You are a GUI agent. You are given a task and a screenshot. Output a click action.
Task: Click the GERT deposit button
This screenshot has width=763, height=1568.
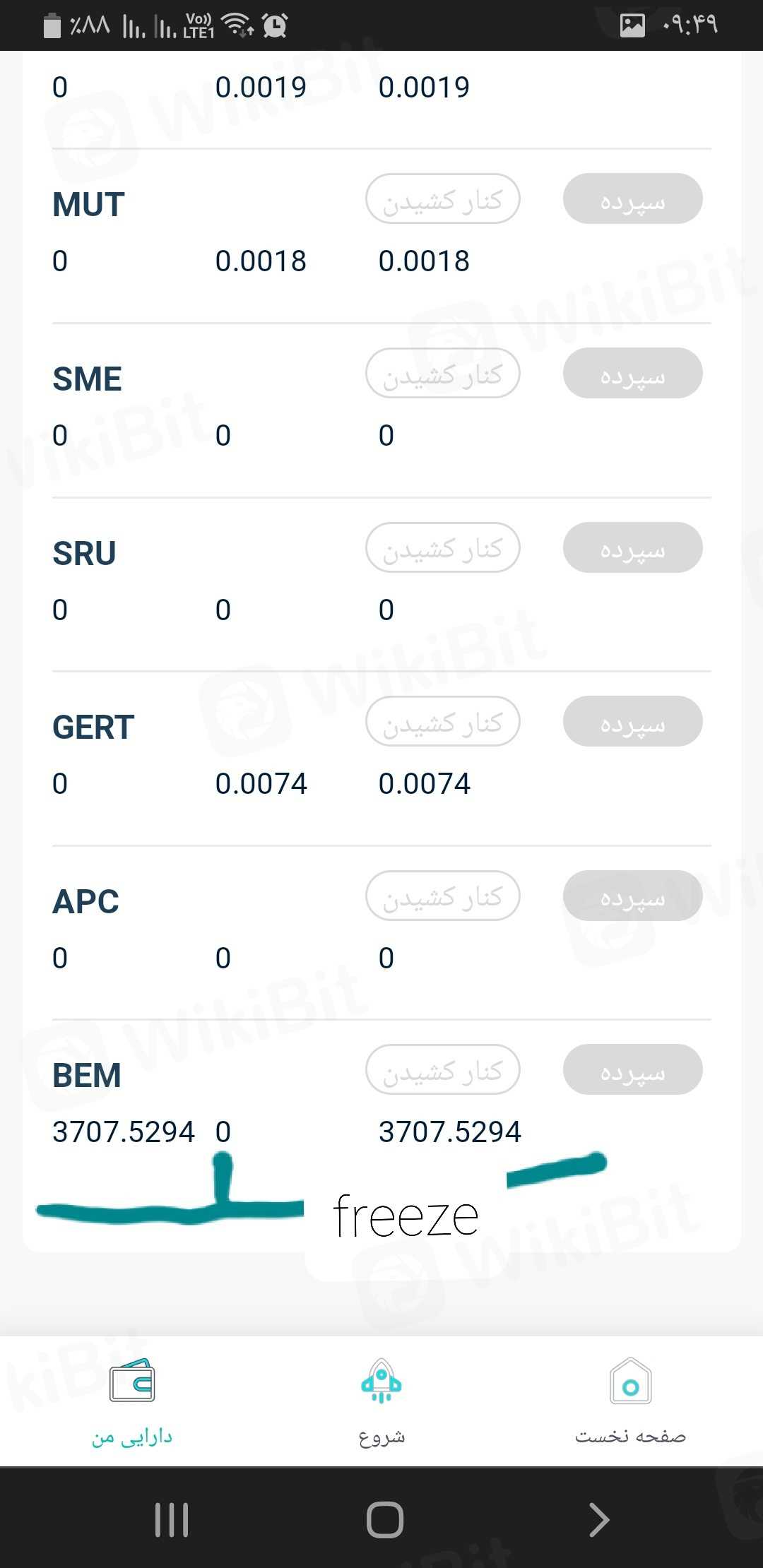click(x=632, y=721)
